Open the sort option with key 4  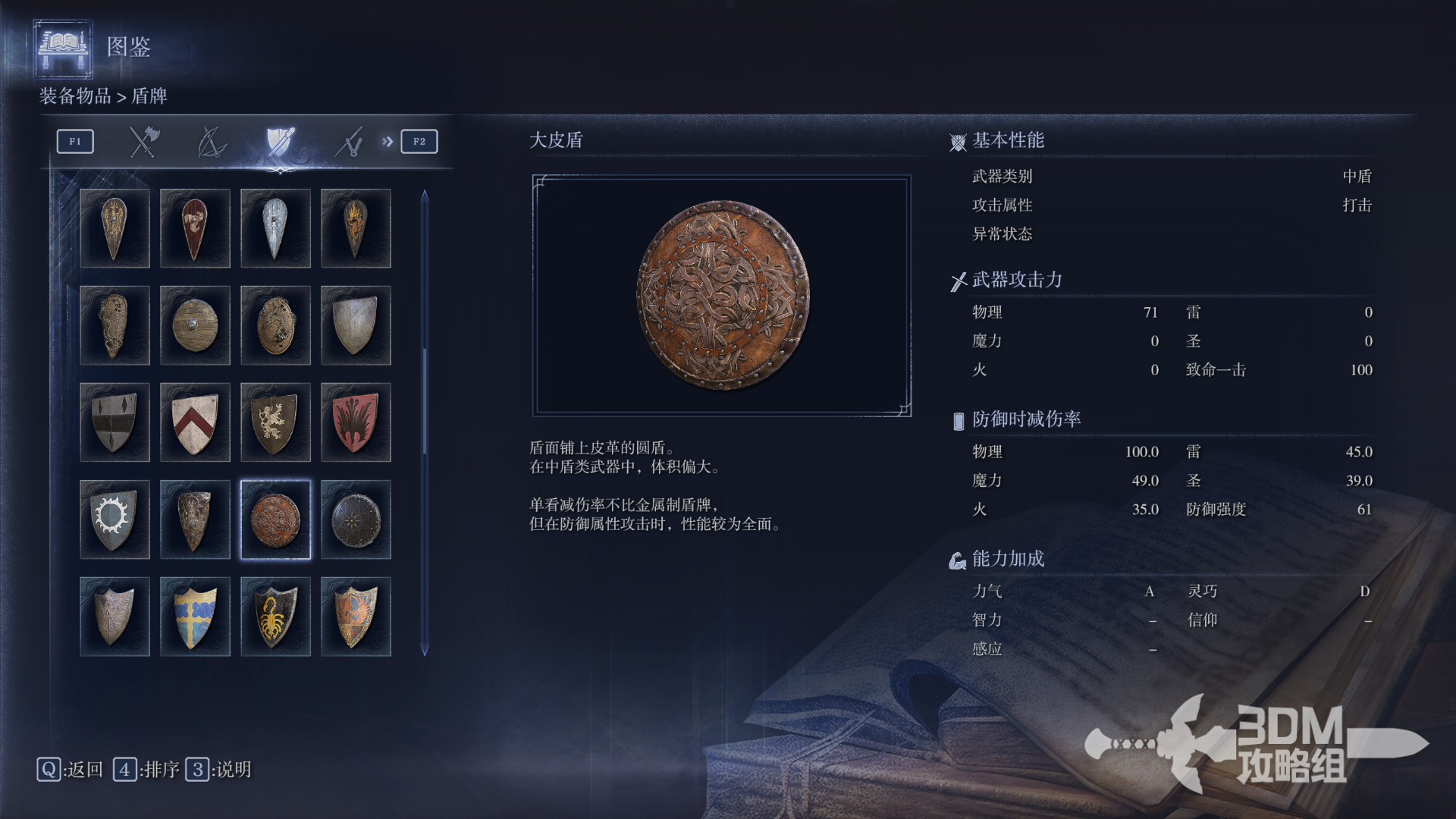point(146,770)
